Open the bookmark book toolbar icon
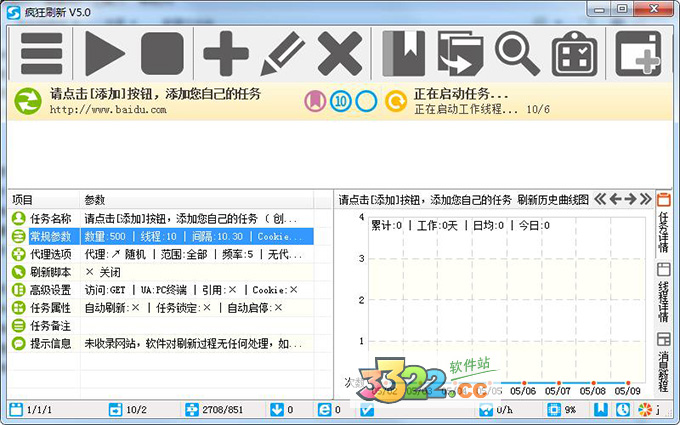The height and width of the screenshot is (425, 680). 404,53
